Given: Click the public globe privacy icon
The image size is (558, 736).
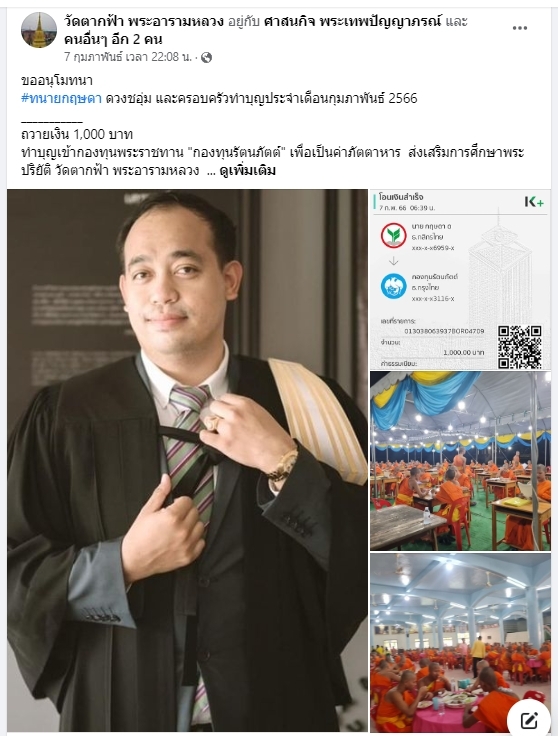Looking at the screenshot, I should pyautogui.click(x=206, y=58).
